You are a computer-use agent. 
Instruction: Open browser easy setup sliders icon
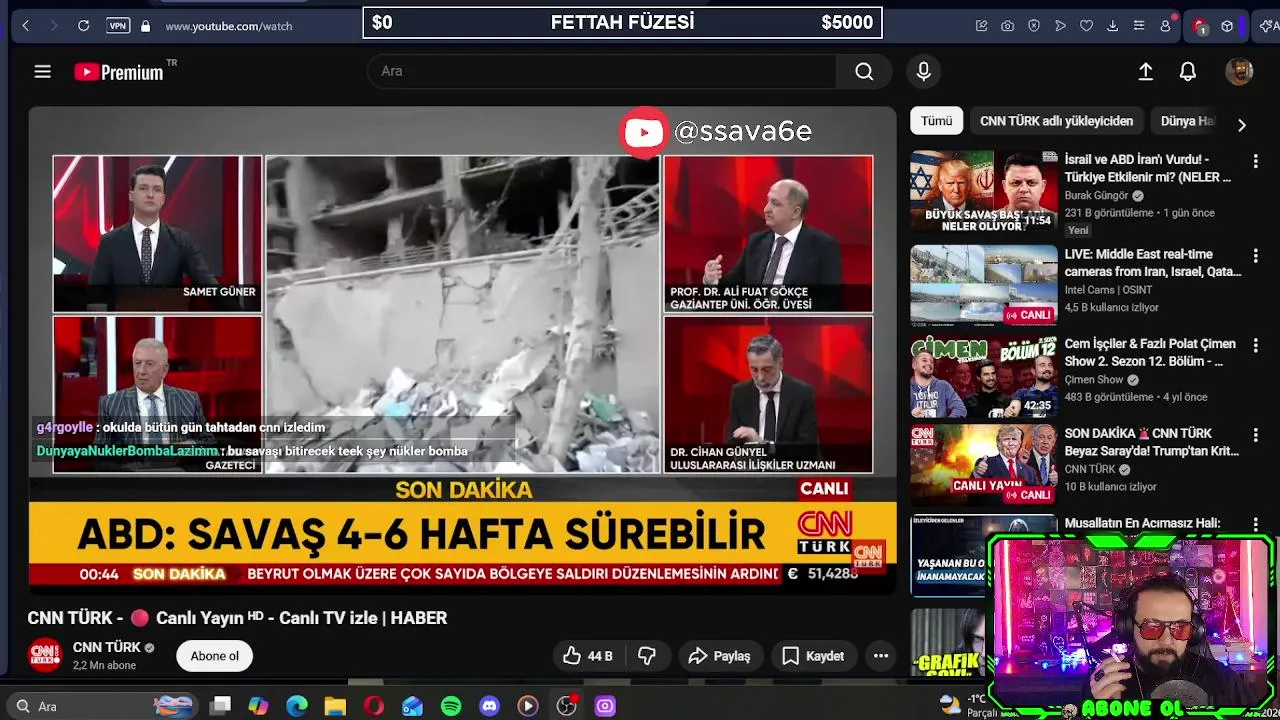[1139, 25]
